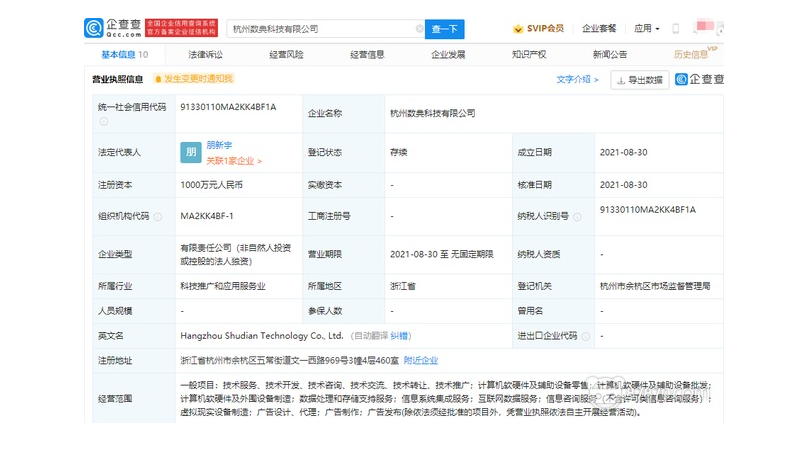800x450 pixels.
Task: Switch to the 企业发展 tab
Action: click(448, 55)
